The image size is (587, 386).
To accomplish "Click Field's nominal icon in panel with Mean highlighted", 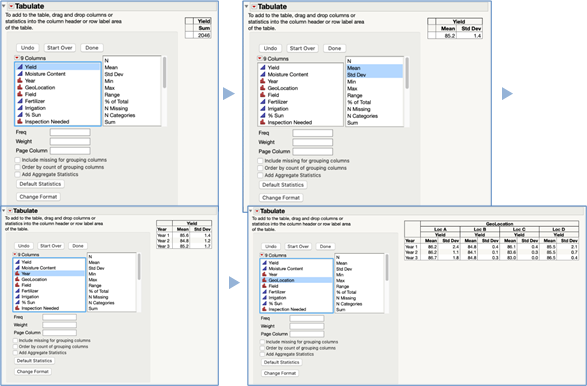I will [263, 95].
